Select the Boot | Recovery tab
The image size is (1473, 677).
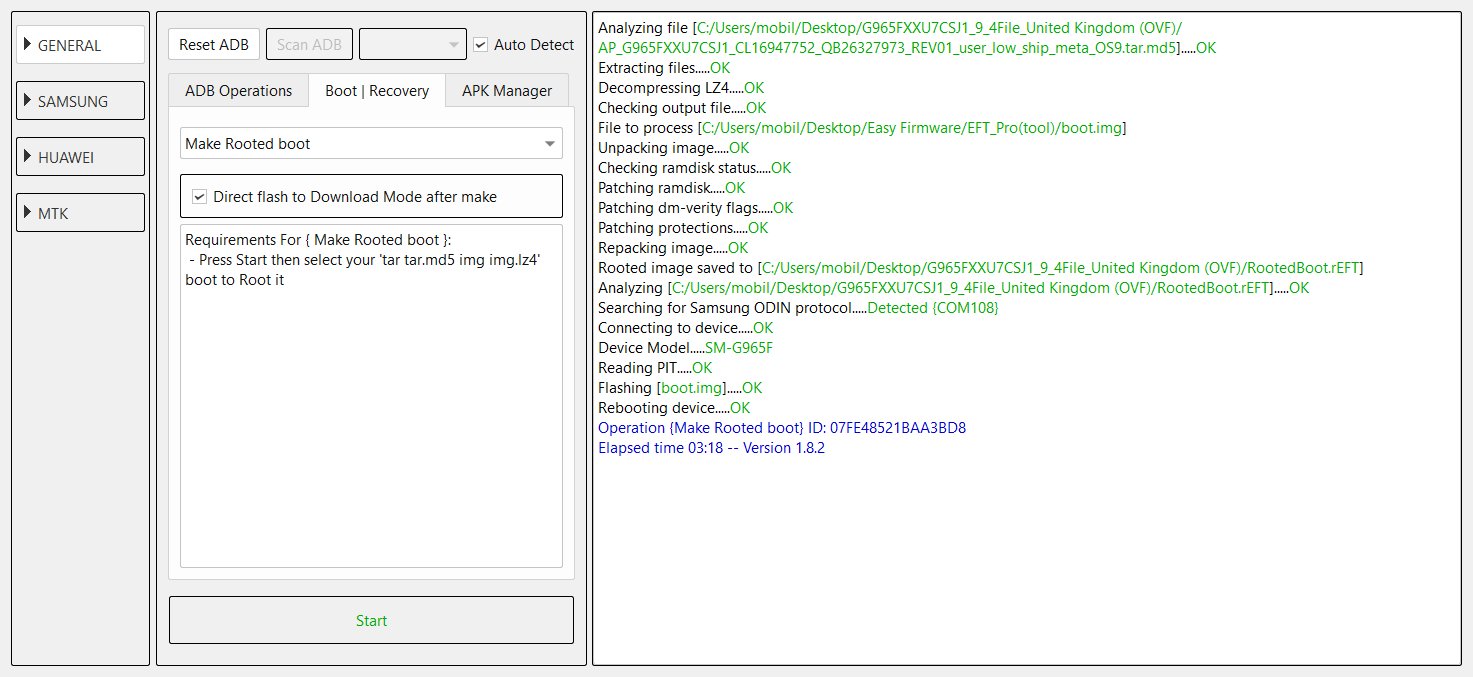pyautogui.click(x=377, y=90)
